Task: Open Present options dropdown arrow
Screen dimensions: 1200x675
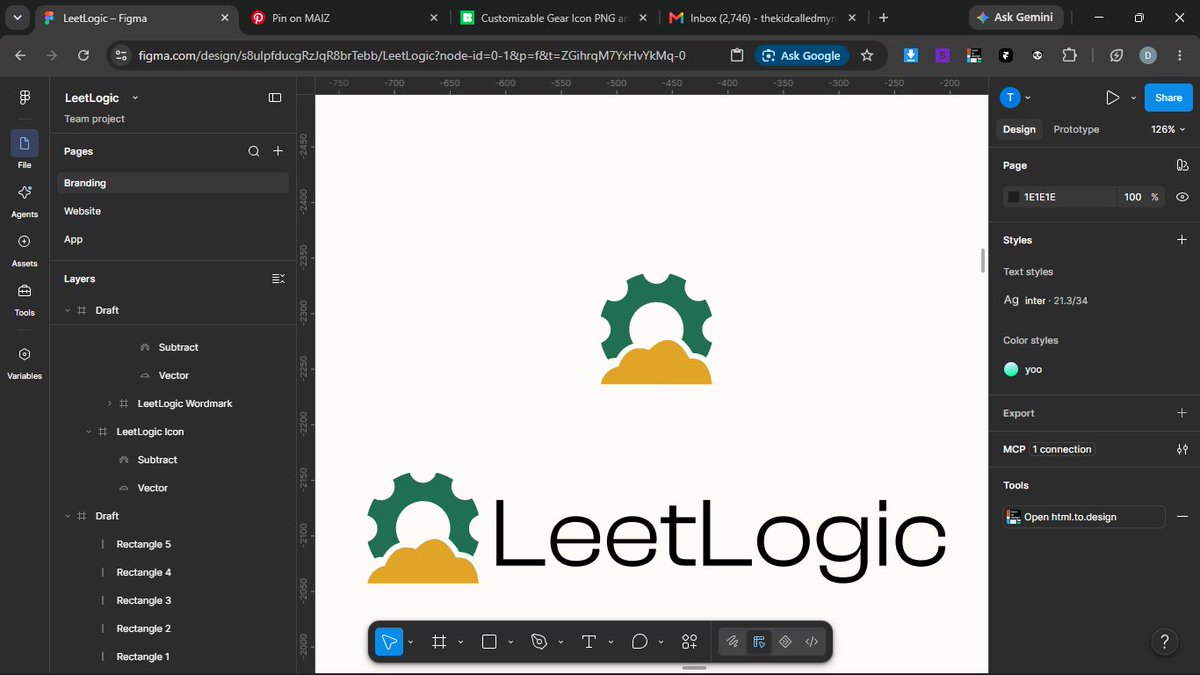Action: tap(1133, 98)
